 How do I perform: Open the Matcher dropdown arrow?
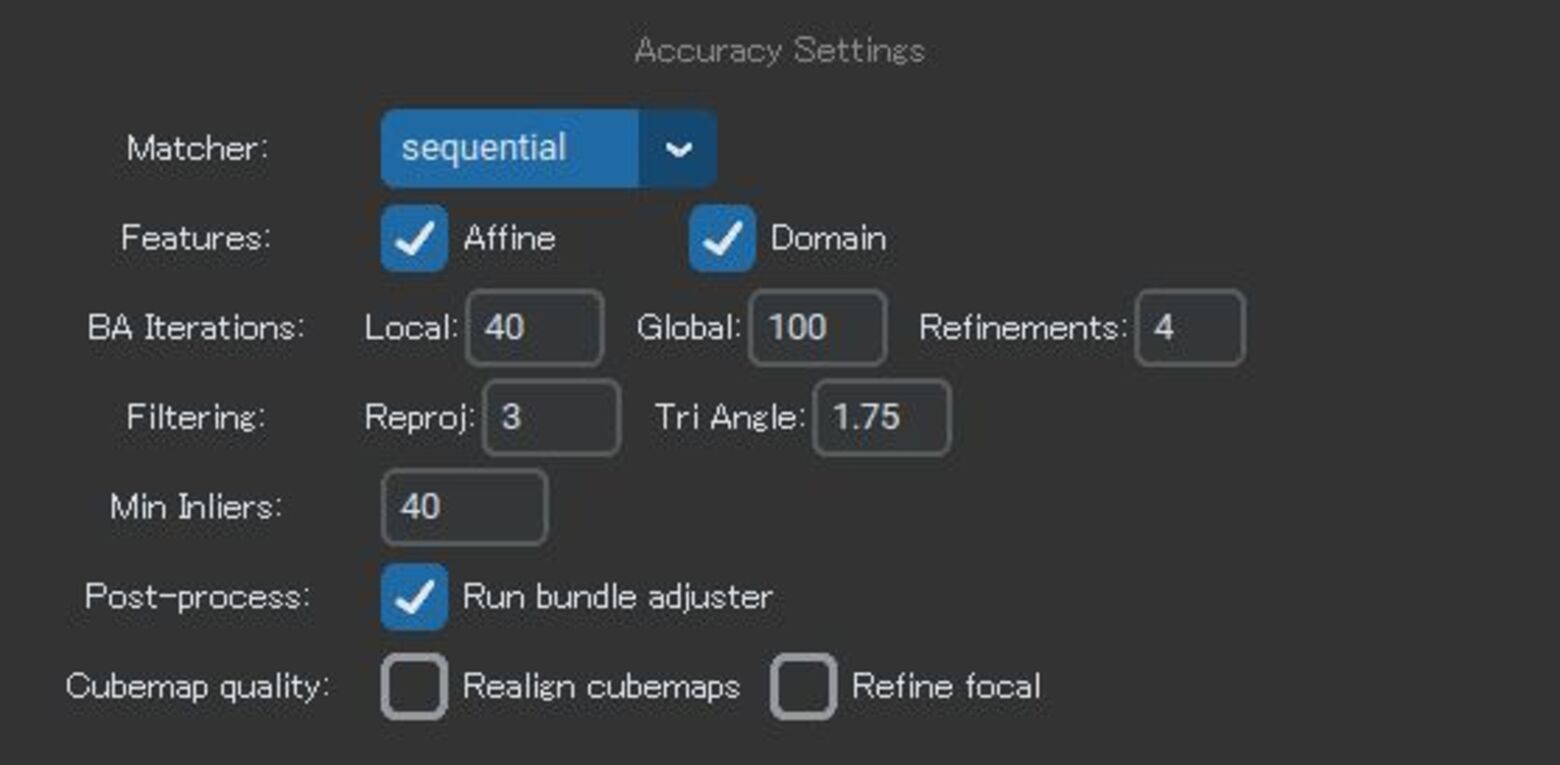pyautogui.click(x=678, y=149)
